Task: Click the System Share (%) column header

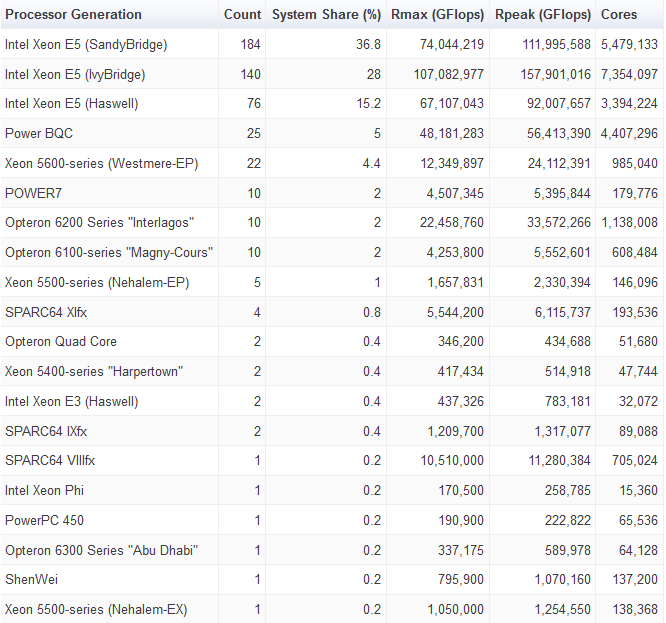Action: tap(326, 14)
